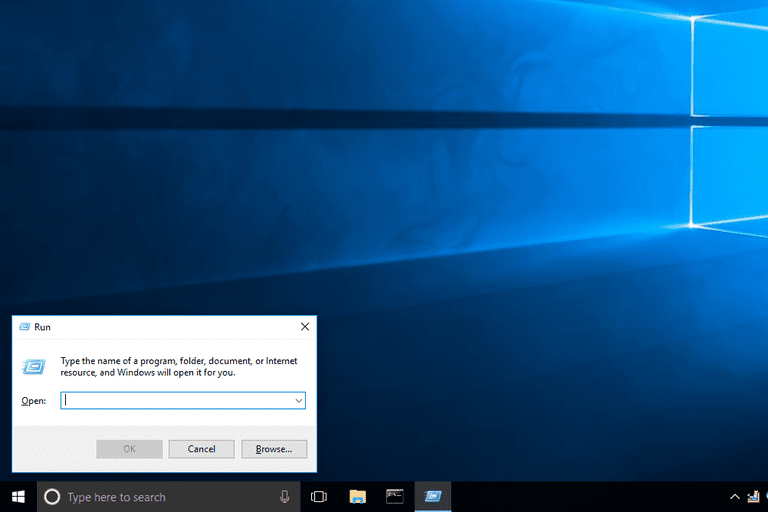
Task: Click the Type here to search box
Action: 168,497
